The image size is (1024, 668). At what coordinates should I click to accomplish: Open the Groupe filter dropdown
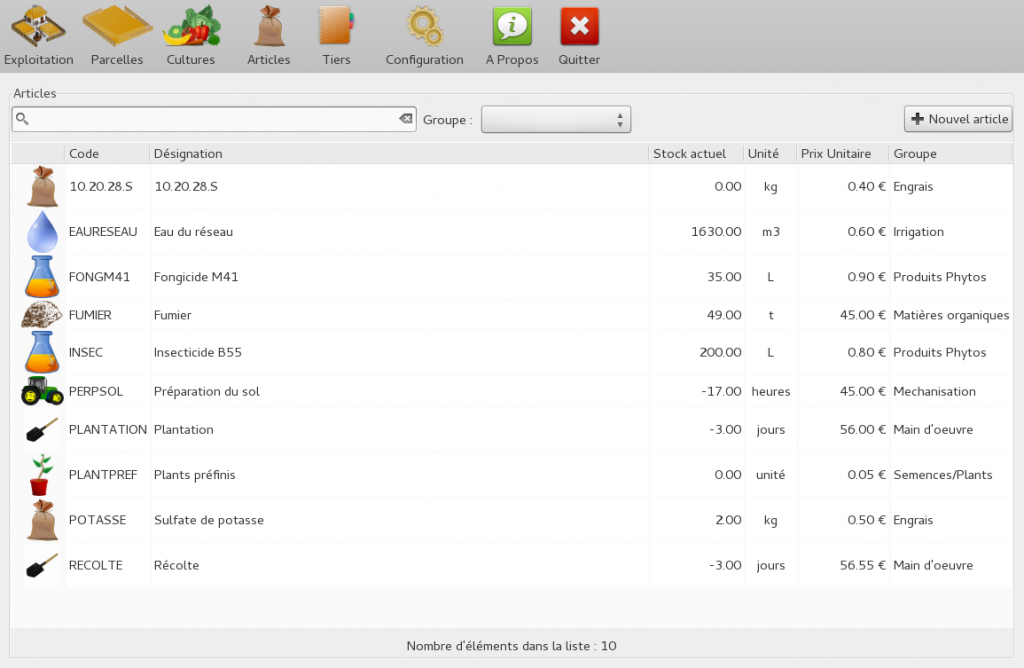(556, 119)
